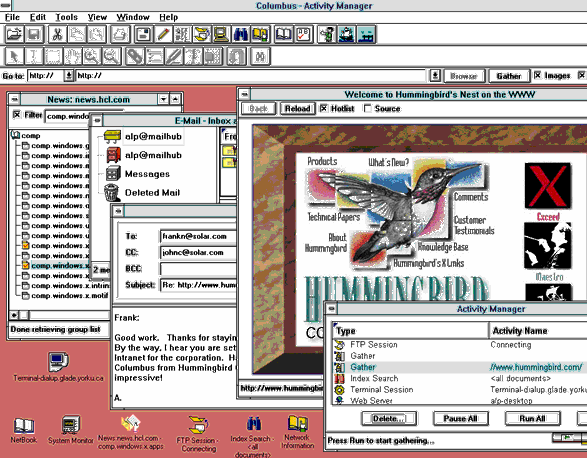Viewport: 587px width, 458px height.
Task: Open the System Monitor desktop icon
Action: (70, 430)
